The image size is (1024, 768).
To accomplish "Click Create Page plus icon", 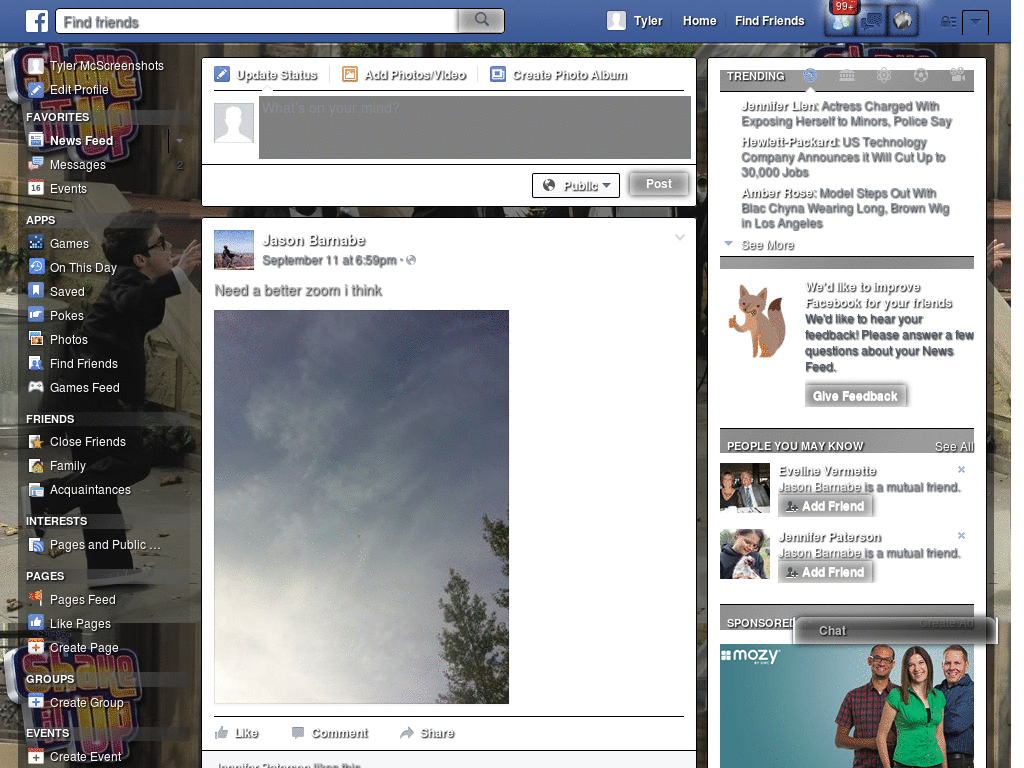I will click(x=36, y=647).
